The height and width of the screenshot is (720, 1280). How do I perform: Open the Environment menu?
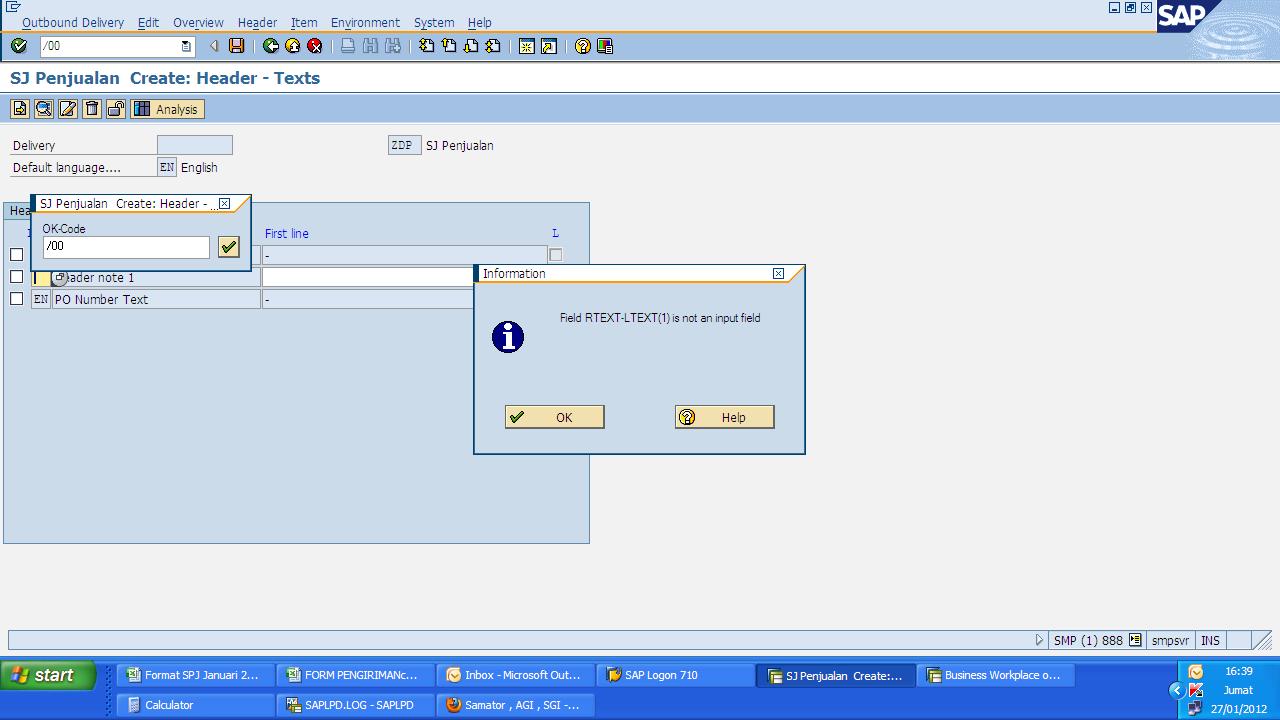coord(365,22)
